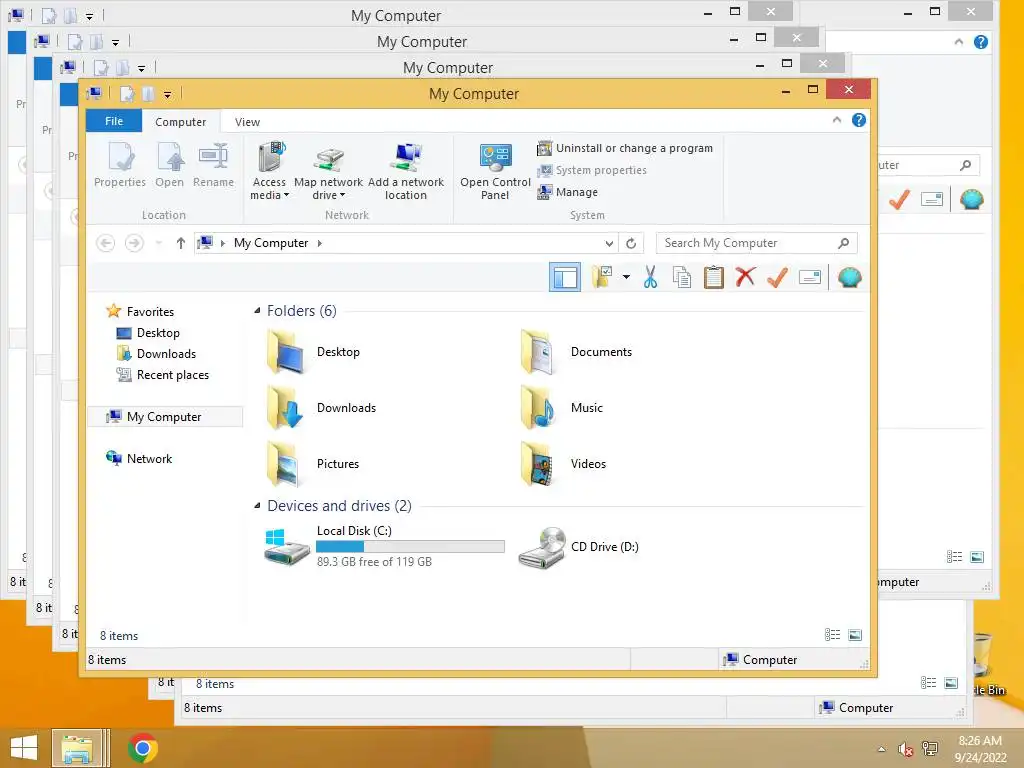Screen dimensions: 1024x768
Task: Open Help with question mark icon
Action: (859, 120)
